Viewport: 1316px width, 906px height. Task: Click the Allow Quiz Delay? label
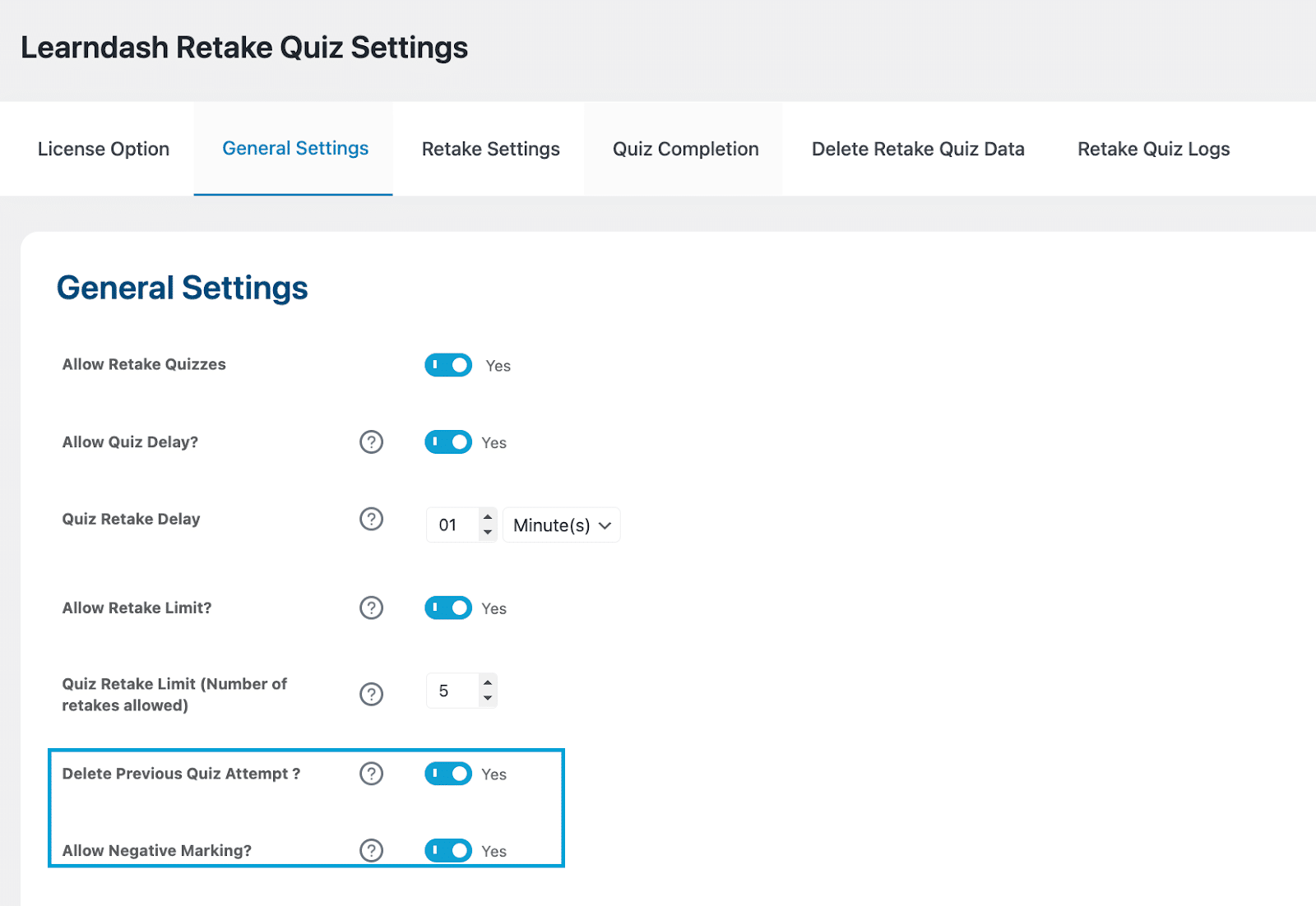click(130, 442)
